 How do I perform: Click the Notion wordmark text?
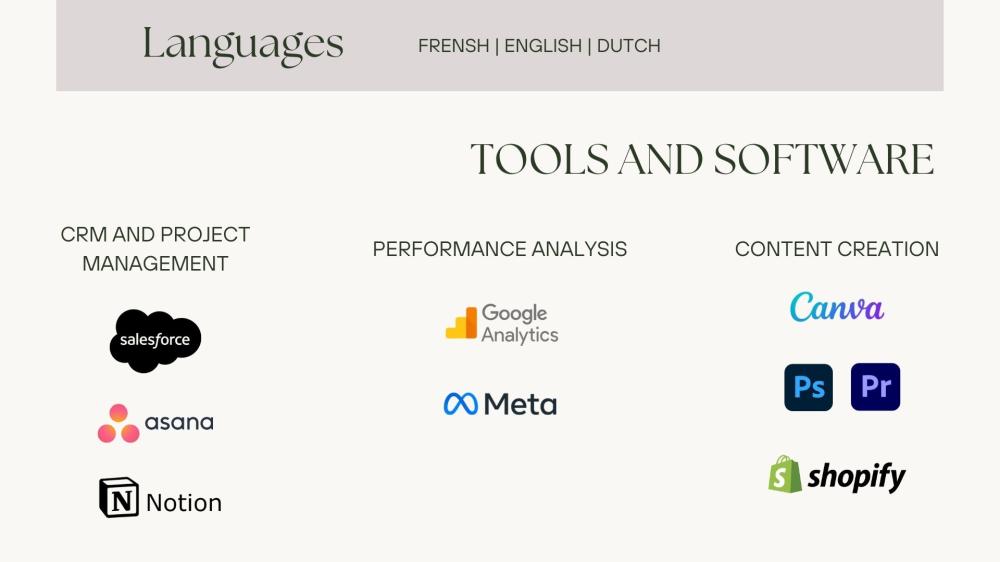(184, 503)
